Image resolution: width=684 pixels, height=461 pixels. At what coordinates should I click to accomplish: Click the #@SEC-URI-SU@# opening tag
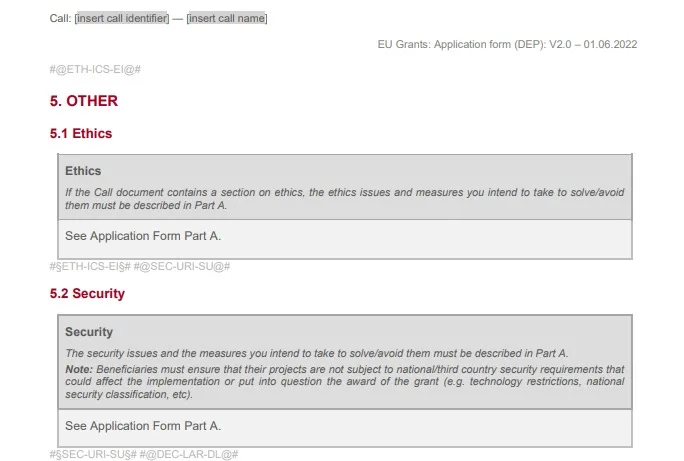(182, 266)
